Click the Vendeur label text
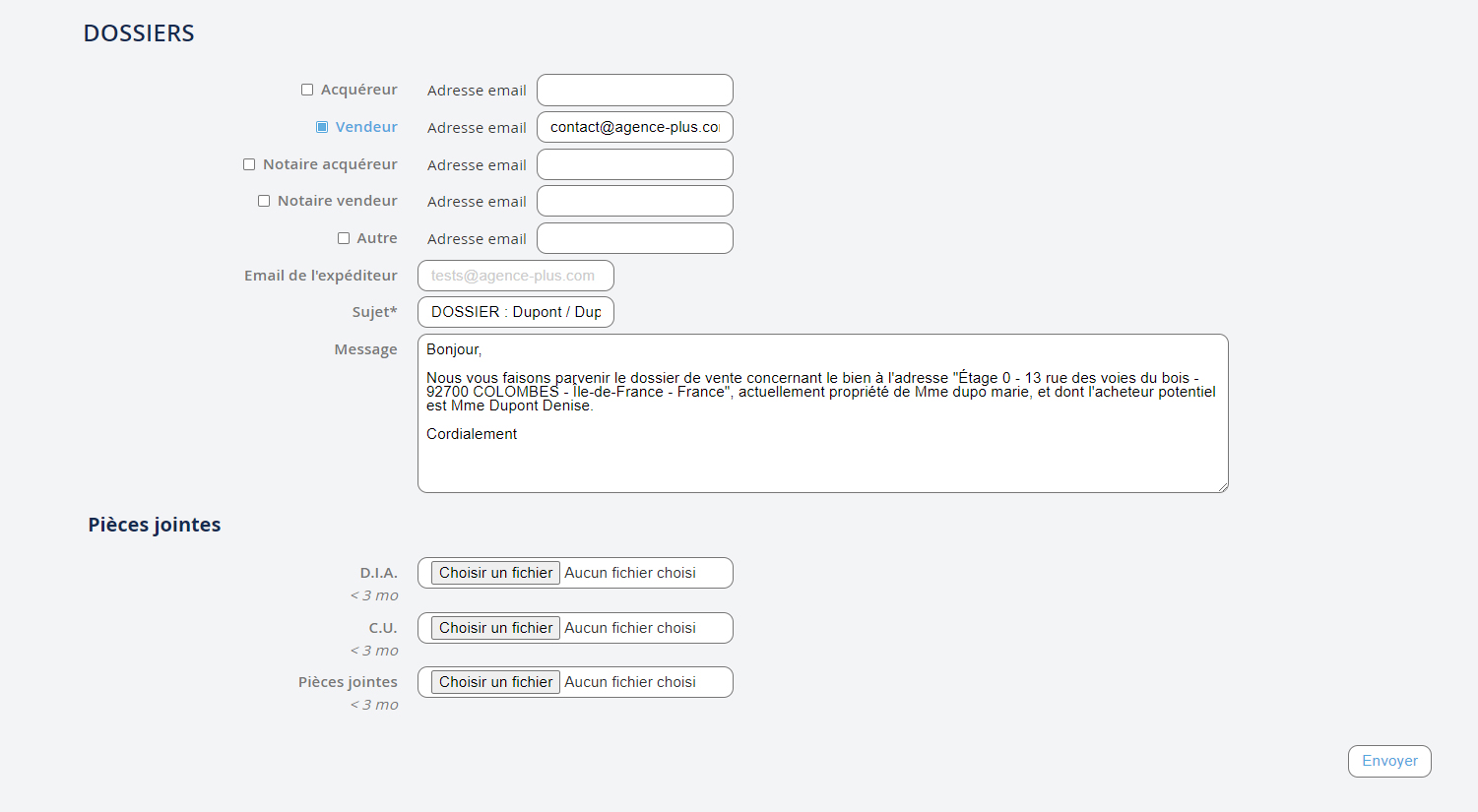Image resolution: width=1478 pixels, height=812 pixels. point(366,127)
